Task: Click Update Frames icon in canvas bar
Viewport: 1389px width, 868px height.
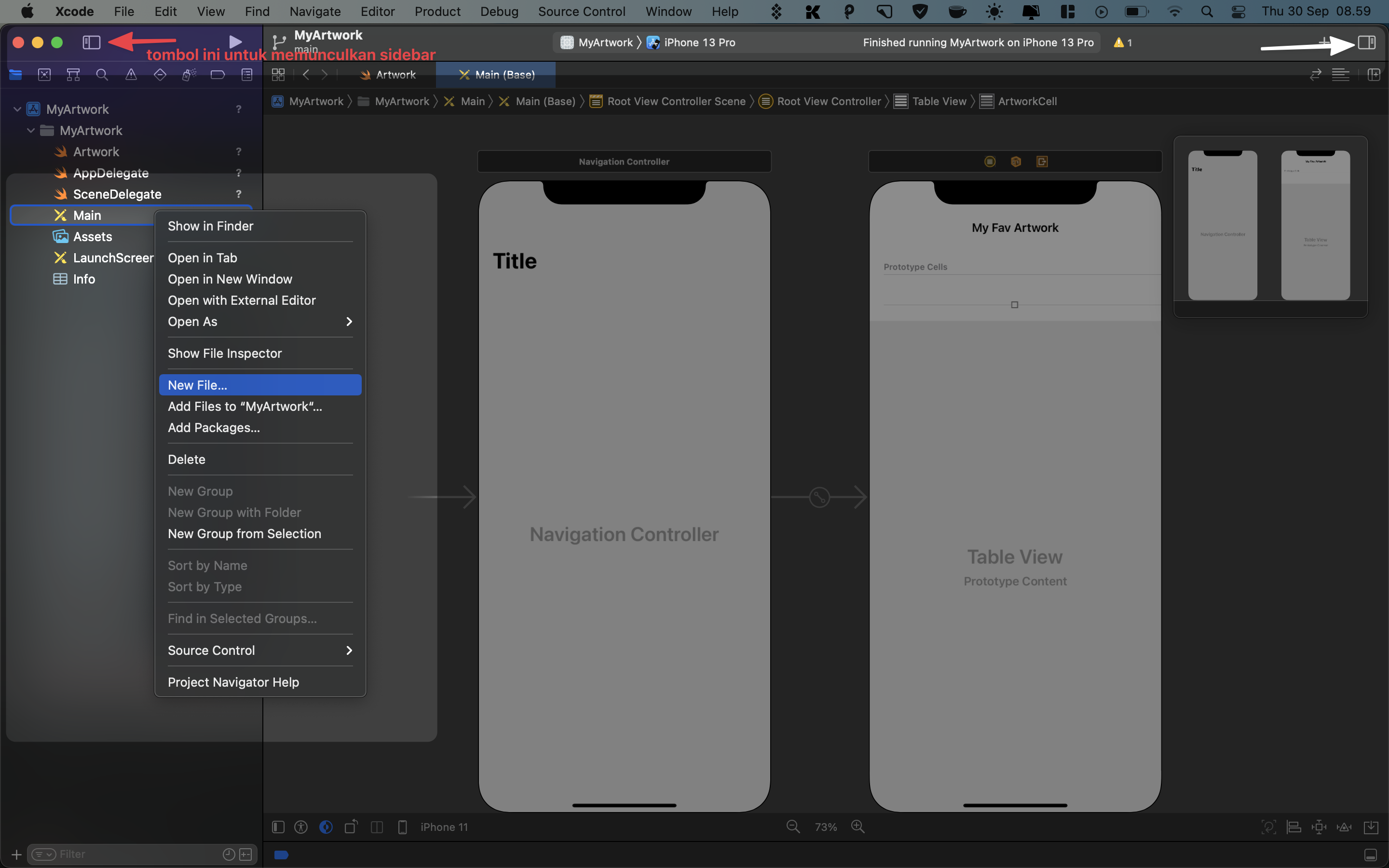Action: 1268,827
